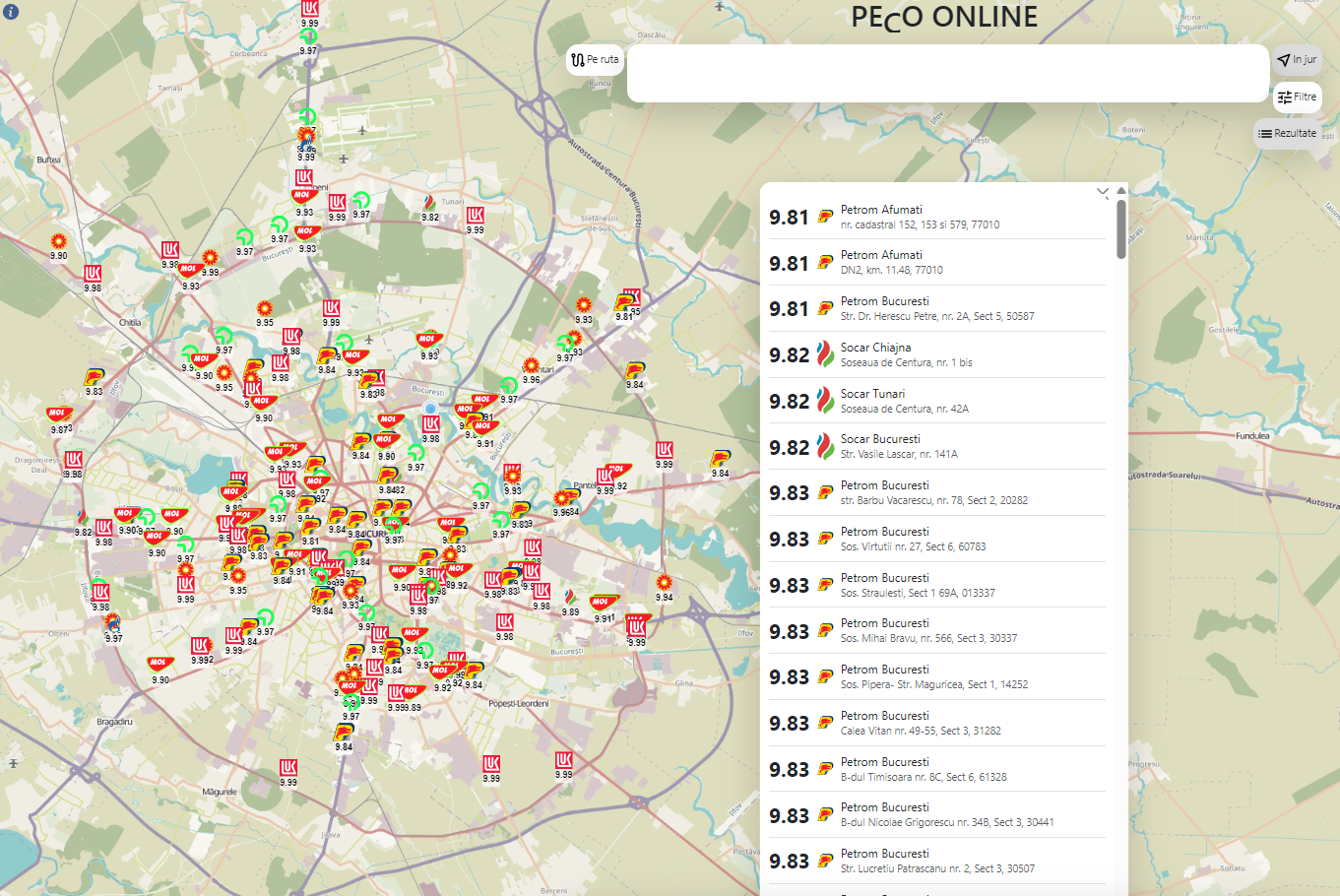The width and height of the screenshot is (1340, 896).
Task: Click the blue info icon in top-left corner
Action: [11, 12]
